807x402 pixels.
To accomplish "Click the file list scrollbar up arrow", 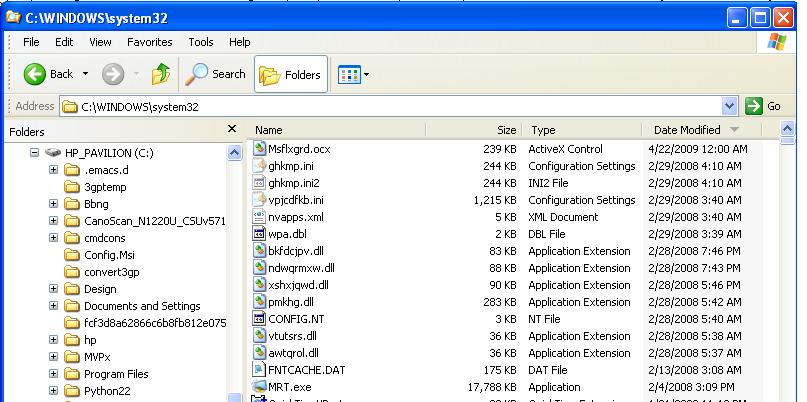I will pos(787,129).
